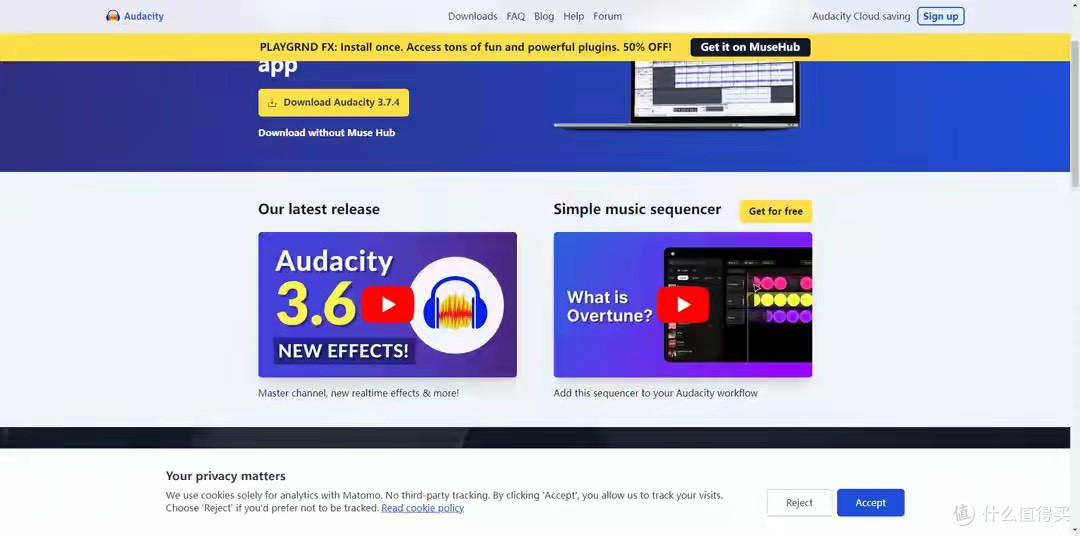This screenshot has height=536, width=1080.
Task: Open the FAQ page
Action: pyautogui.click(x=516, y=17)
